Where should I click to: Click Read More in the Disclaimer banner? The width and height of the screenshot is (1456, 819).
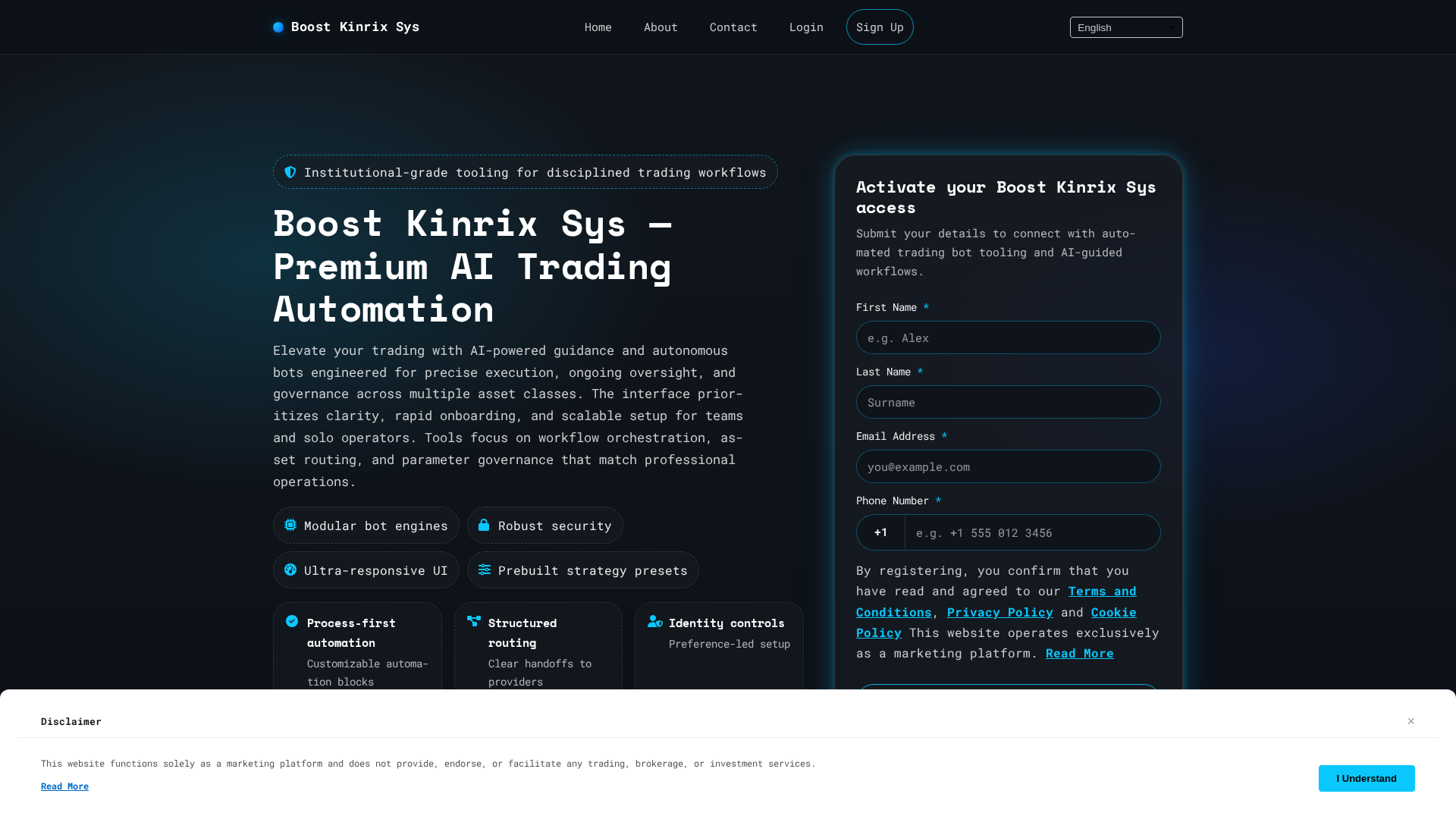point(64,786)
